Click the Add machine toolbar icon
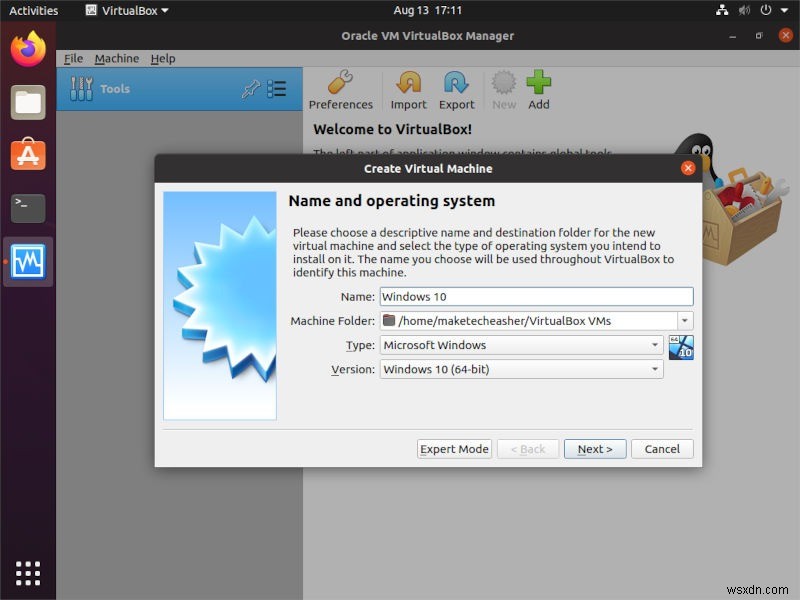 tap(539, 89)
